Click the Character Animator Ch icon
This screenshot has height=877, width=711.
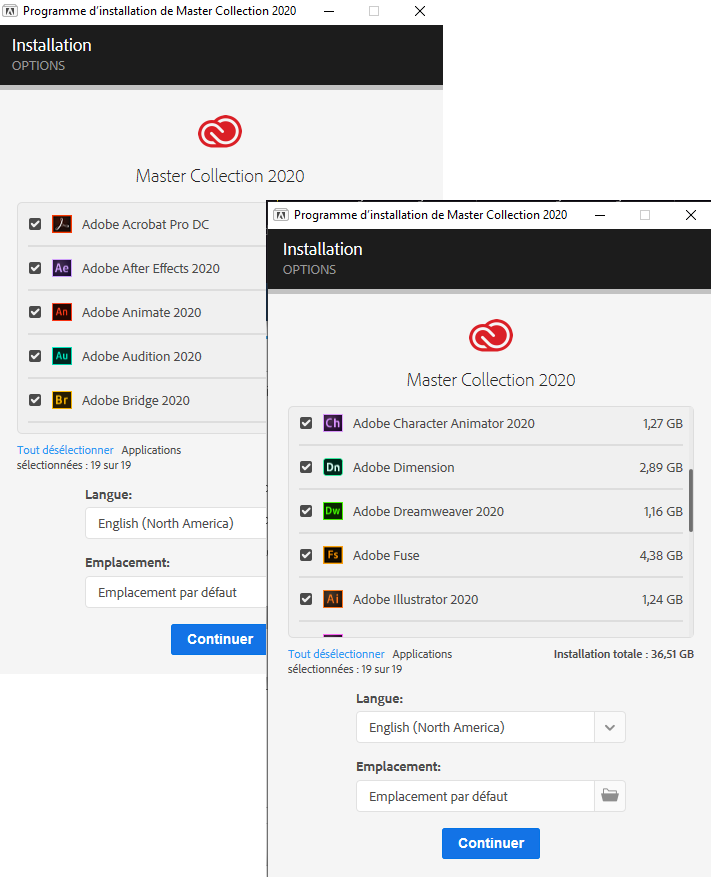tap(333, 423)
